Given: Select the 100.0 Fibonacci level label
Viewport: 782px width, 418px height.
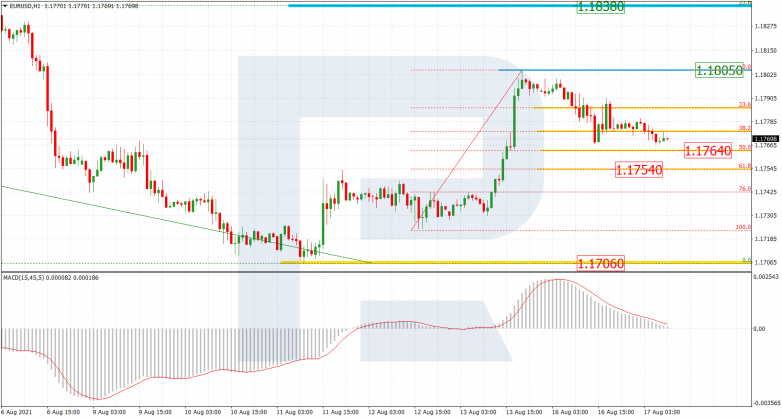Looking at the screenshot, I should (x=743, y=227).
